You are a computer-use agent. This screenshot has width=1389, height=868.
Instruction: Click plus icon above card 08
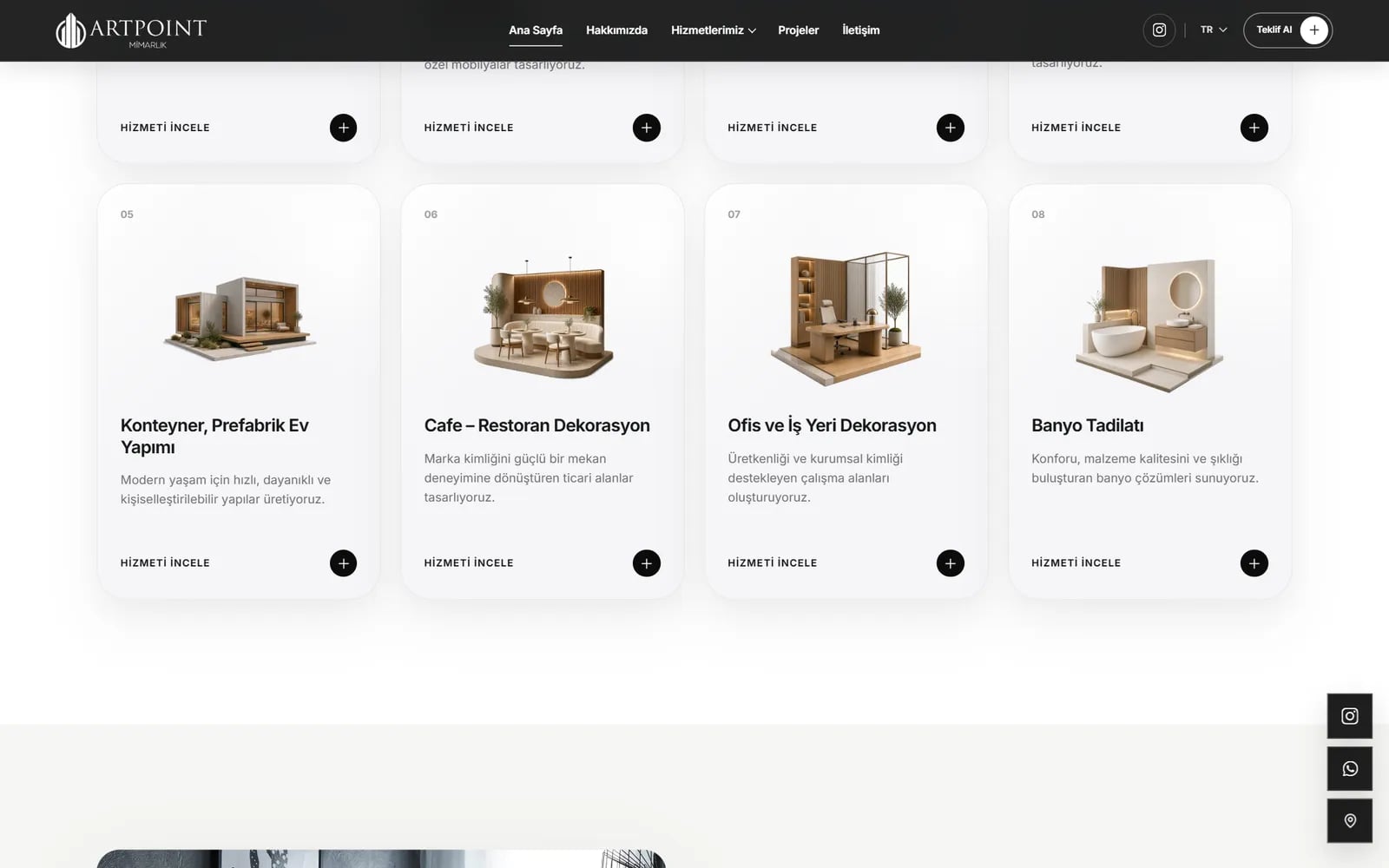(1254, 128)
